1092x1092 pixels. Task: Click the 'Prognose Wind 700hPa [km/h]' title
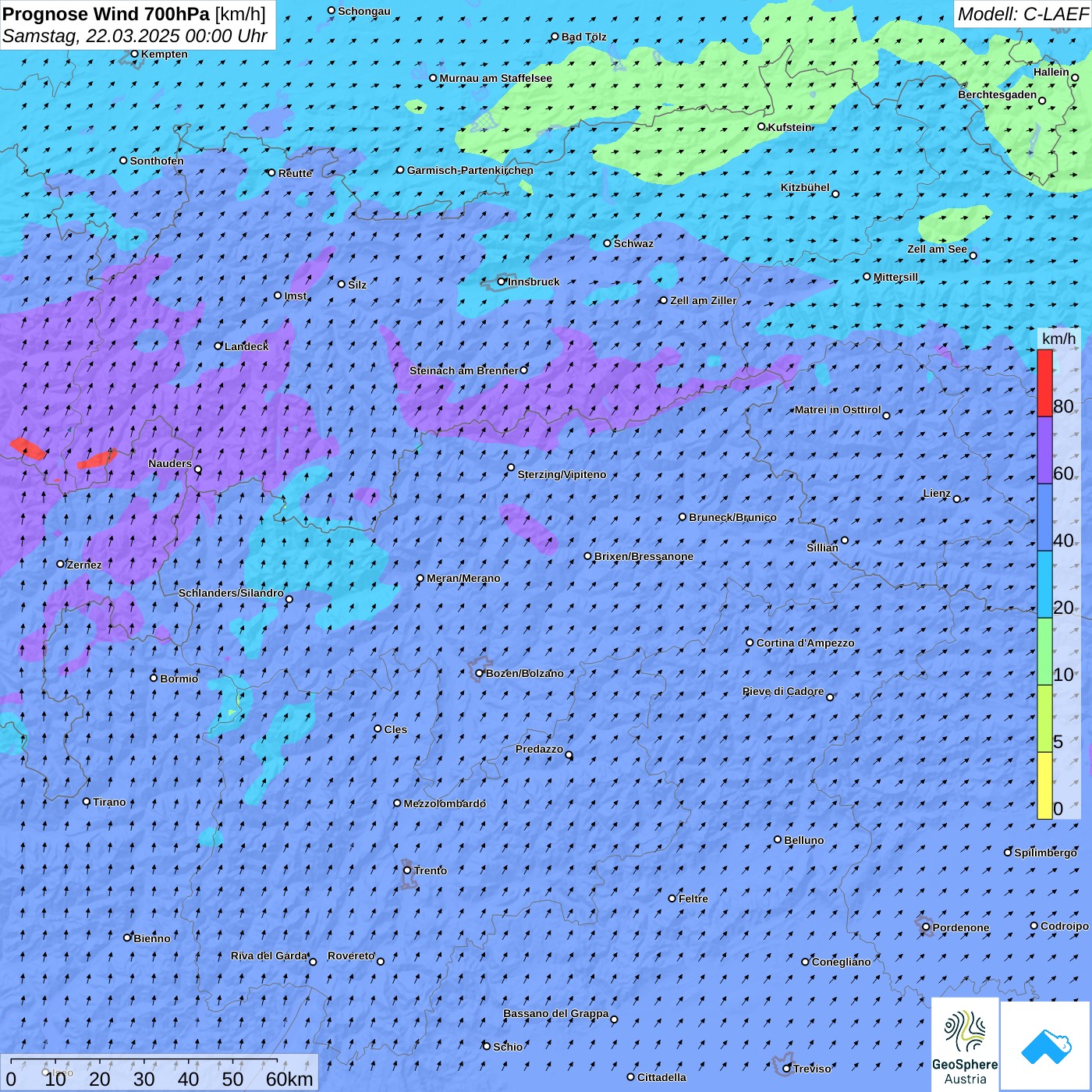pyautogui.click(x=134, y=14)
